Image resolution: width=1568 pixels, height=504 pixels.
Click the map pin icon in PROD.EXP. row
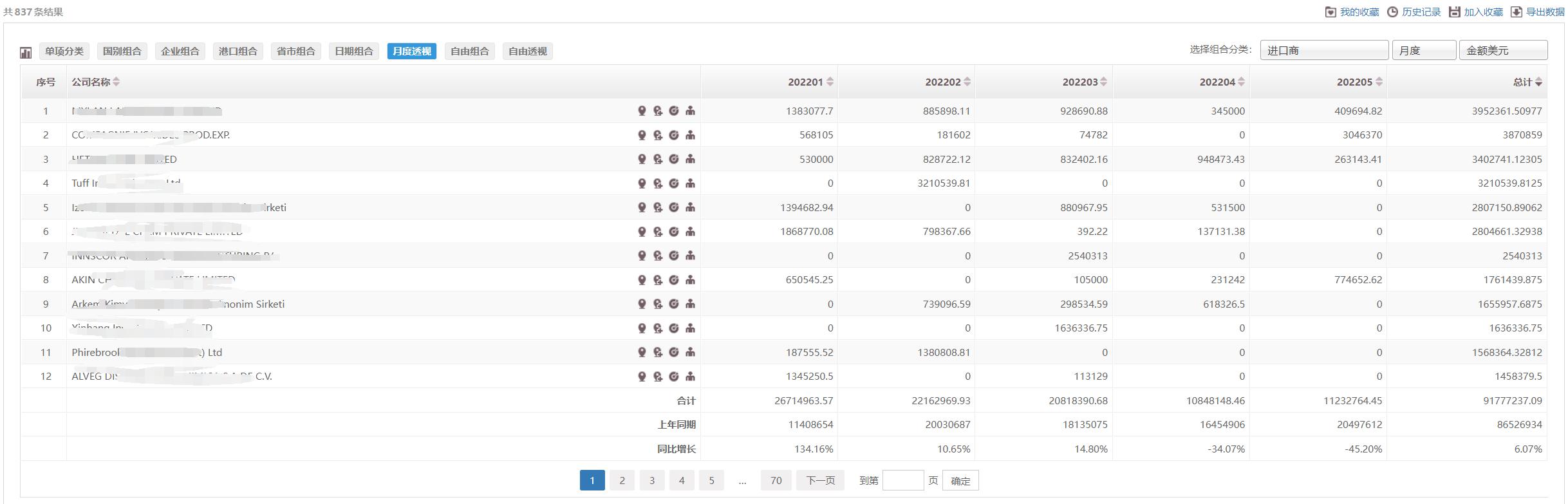tap(642, 135)
